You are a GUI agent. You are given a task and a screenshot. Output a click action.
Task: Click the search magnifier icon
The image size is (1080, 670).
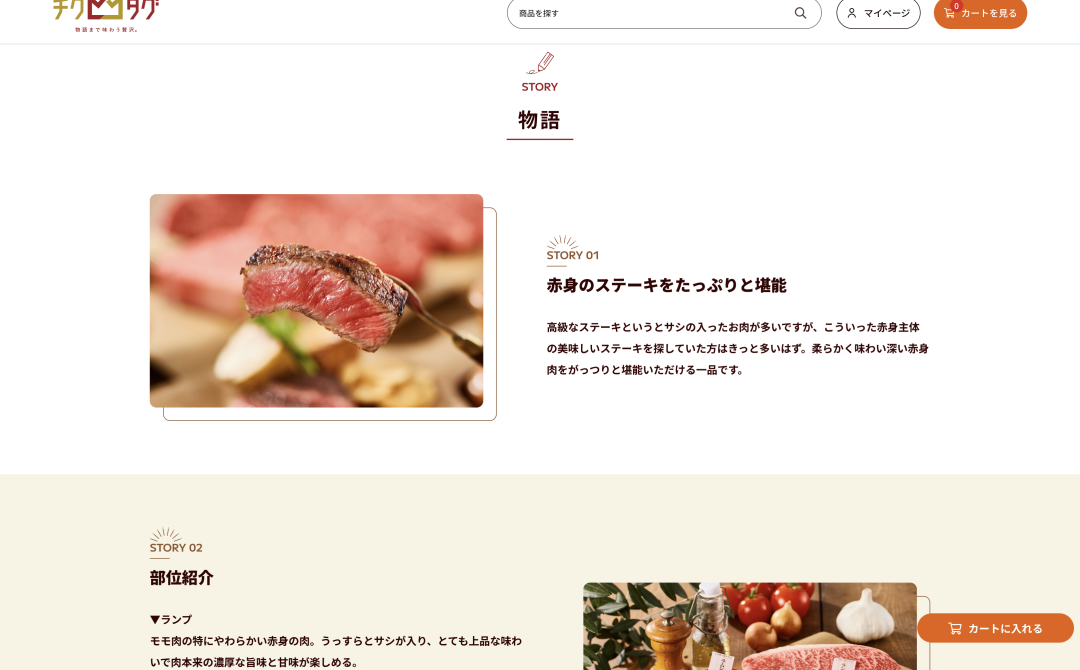[x=800, y=13]
